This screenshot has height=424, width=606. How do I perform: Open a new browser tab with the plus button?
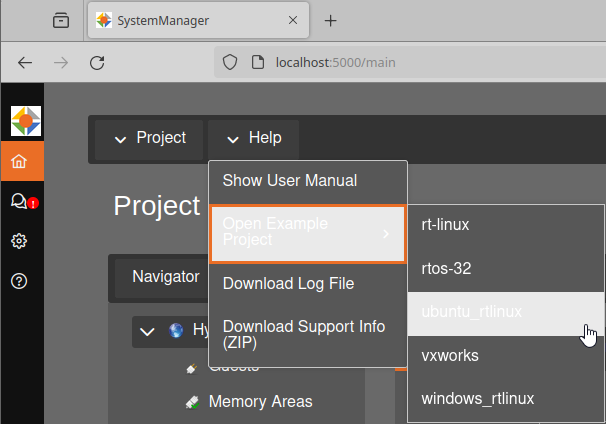[x=330, y=20]
